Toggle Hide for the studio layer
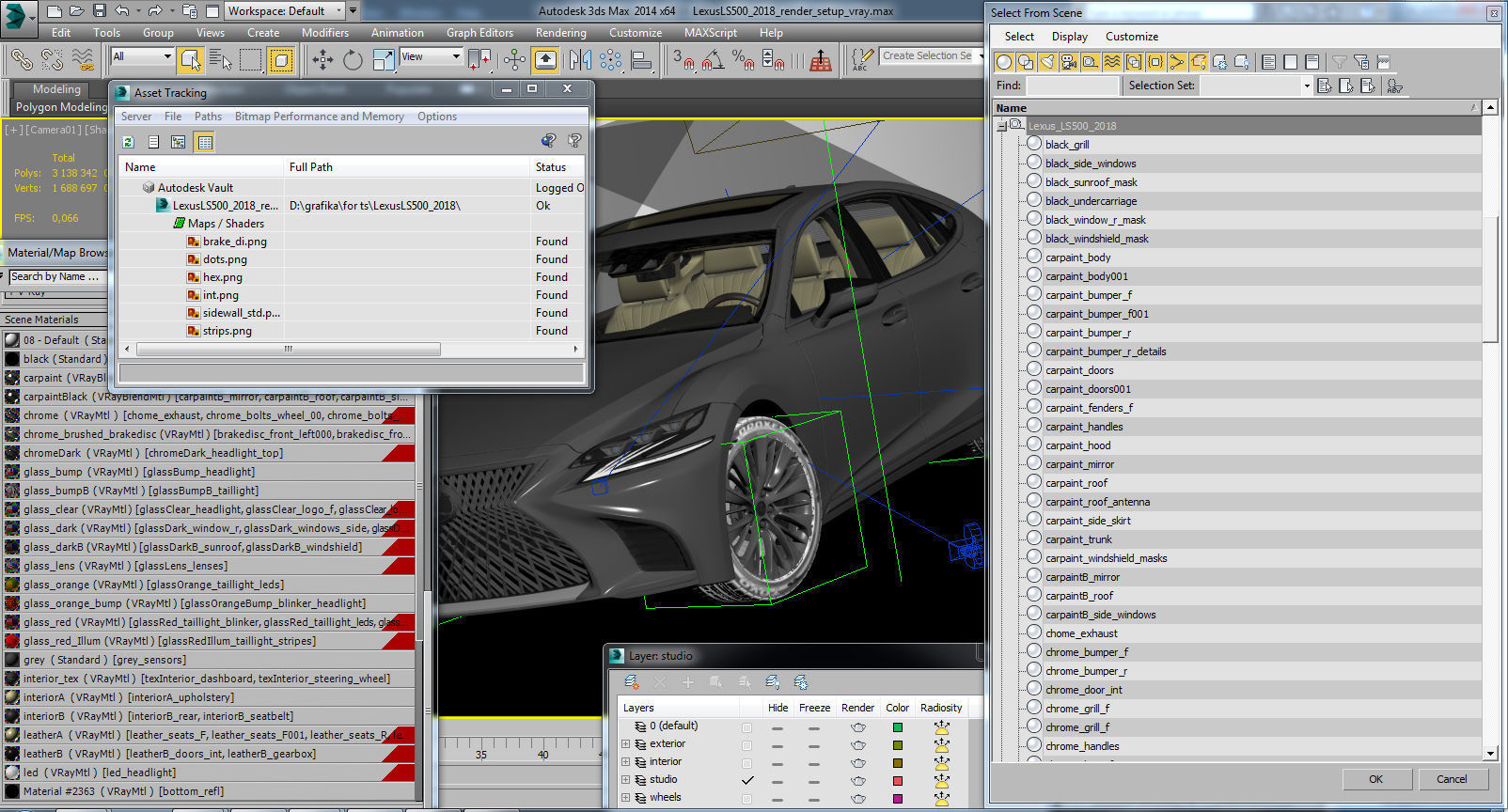 click(778, 781)
